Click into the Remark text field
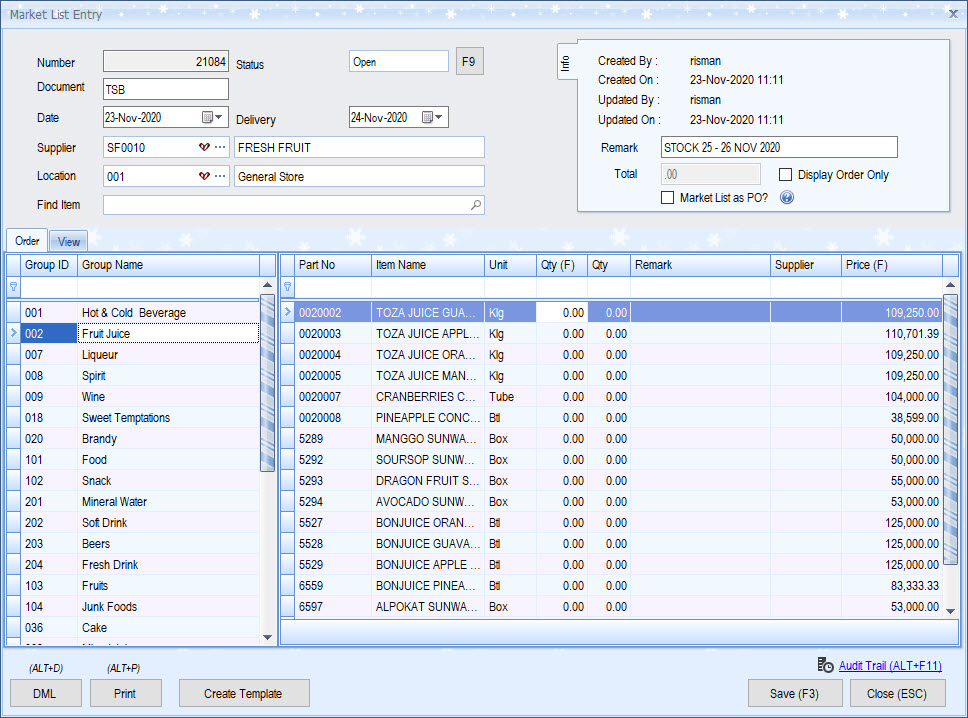968x718 pixels. [x=779, y=148]
